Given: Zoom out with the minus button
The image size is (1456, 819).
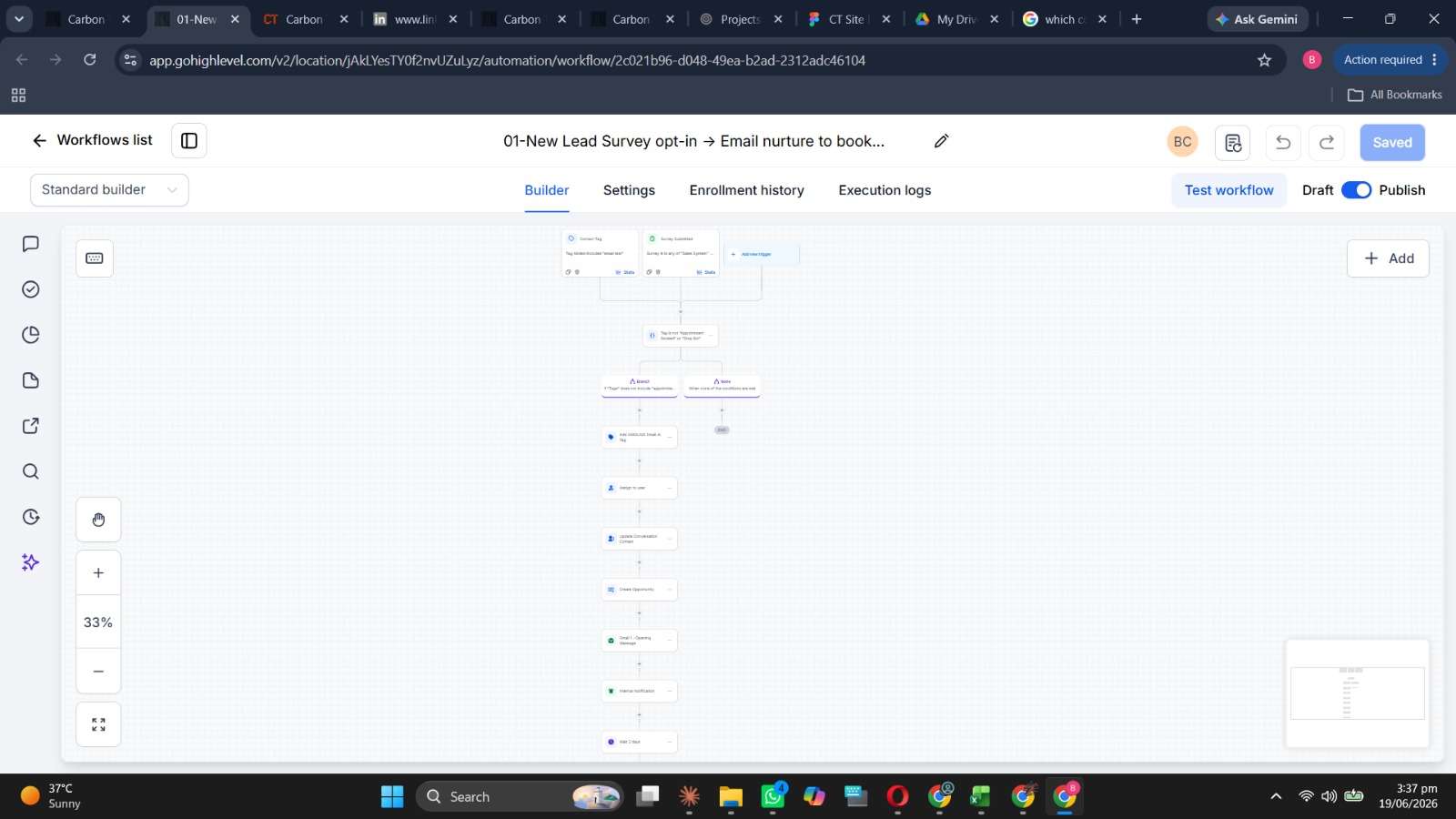Looking at the screenshot, I should [98, 672].
